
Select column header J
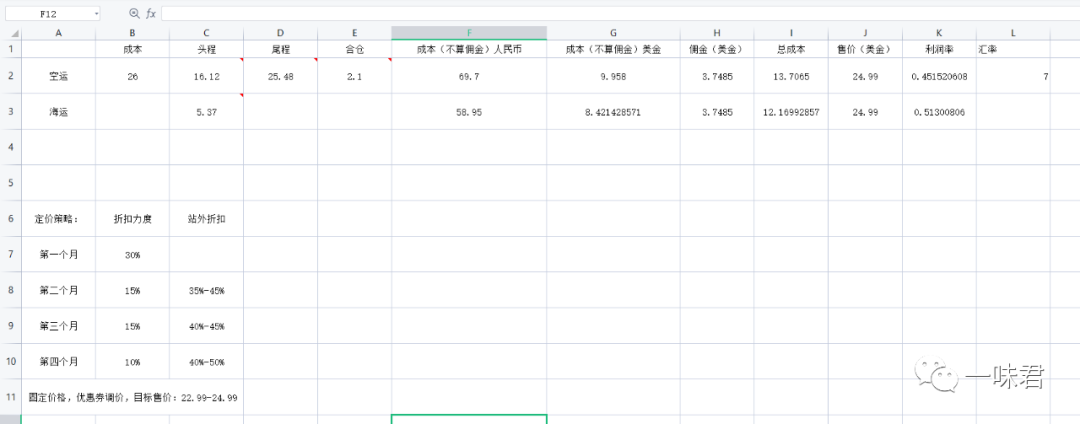coord(865,33)
